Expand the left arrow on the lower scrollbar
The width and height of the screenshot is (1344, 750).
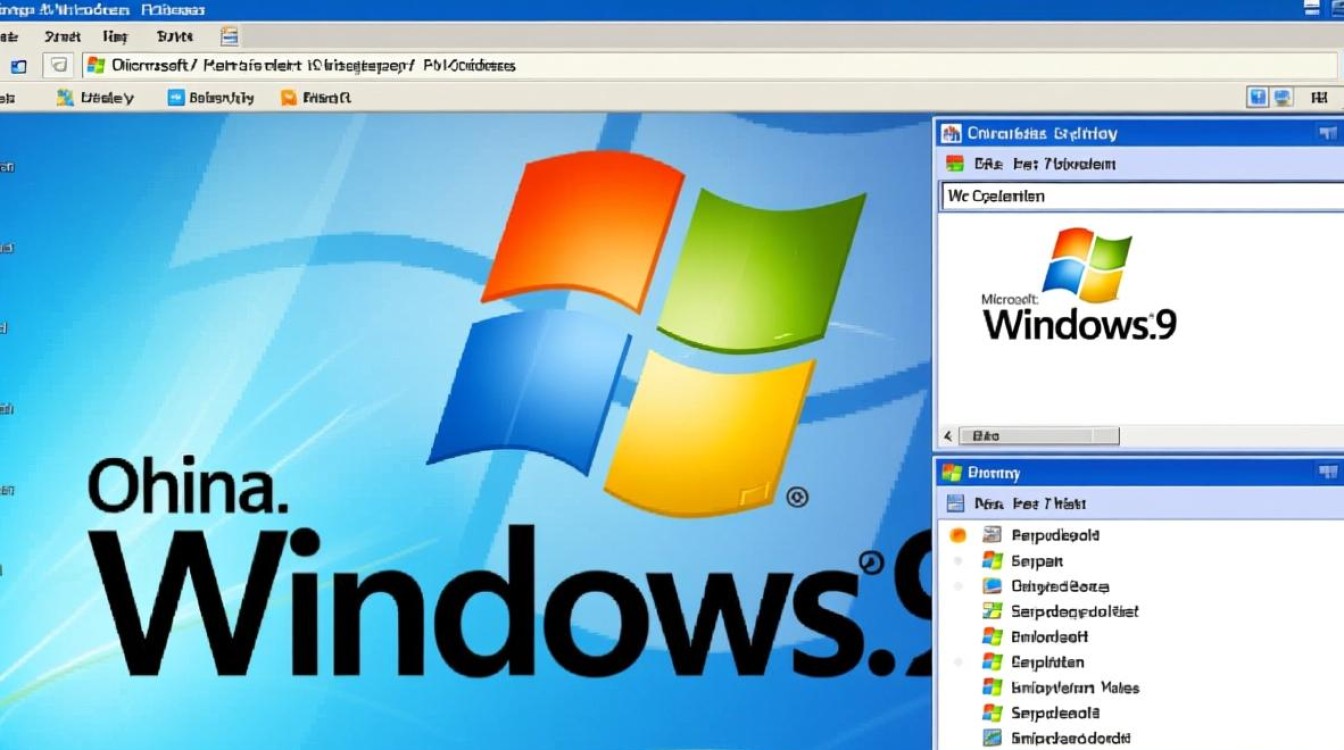(947, 436)
